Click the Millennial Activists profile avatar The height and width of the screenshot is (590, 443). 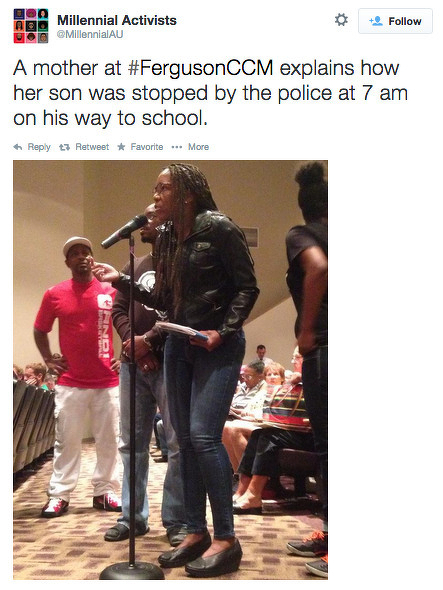[31, 26]
